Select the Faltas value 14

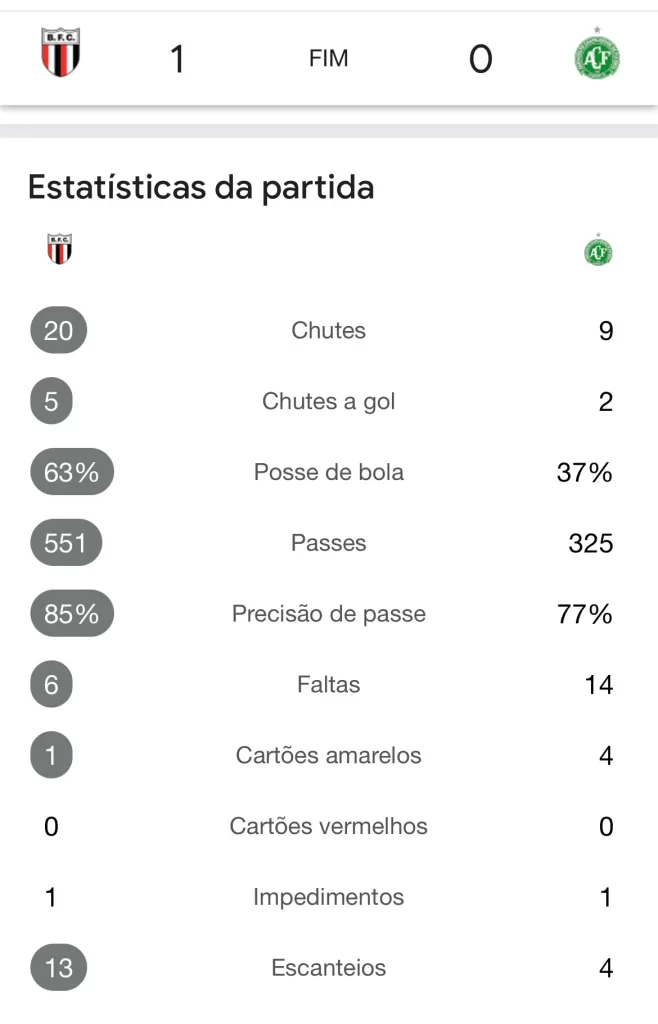pos(599,684)
